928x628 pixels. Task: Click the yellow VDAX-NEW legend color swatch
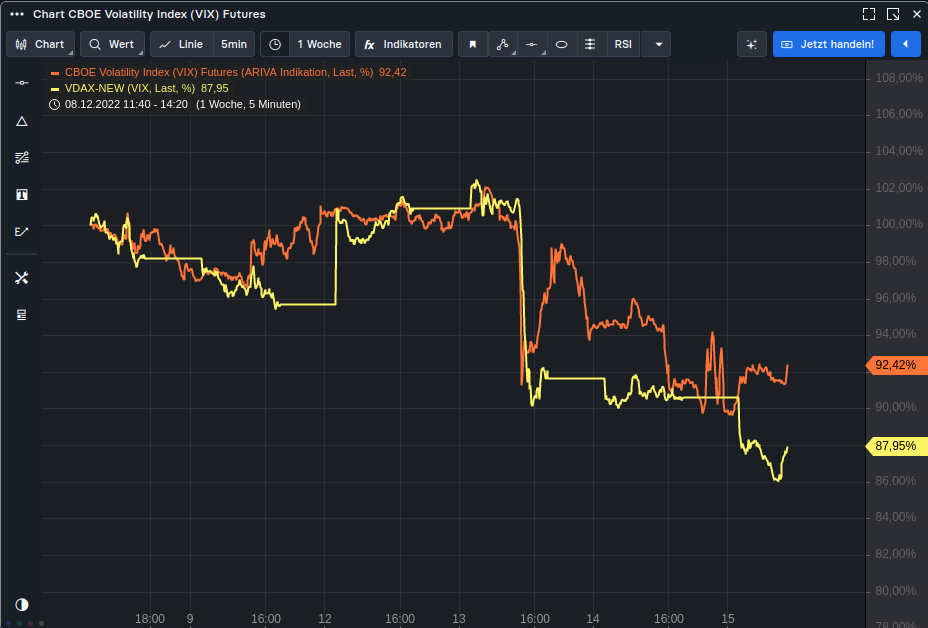coord(55,88)
